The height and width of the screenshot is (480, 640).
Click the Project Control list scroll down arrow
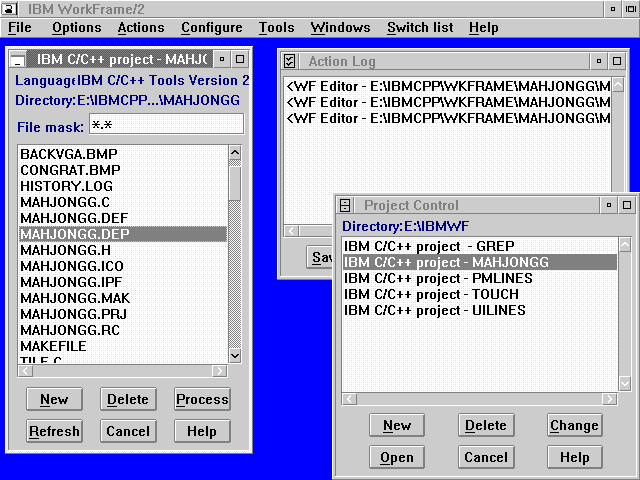pos(625,384)
